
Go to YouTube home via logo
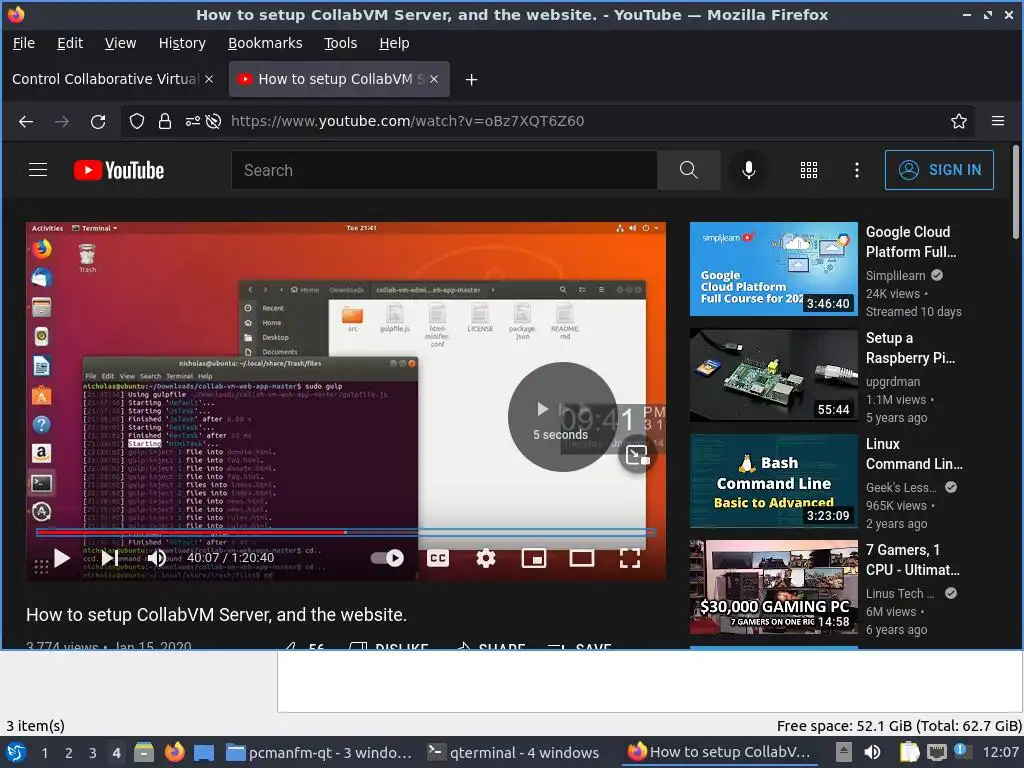point(119,170)
